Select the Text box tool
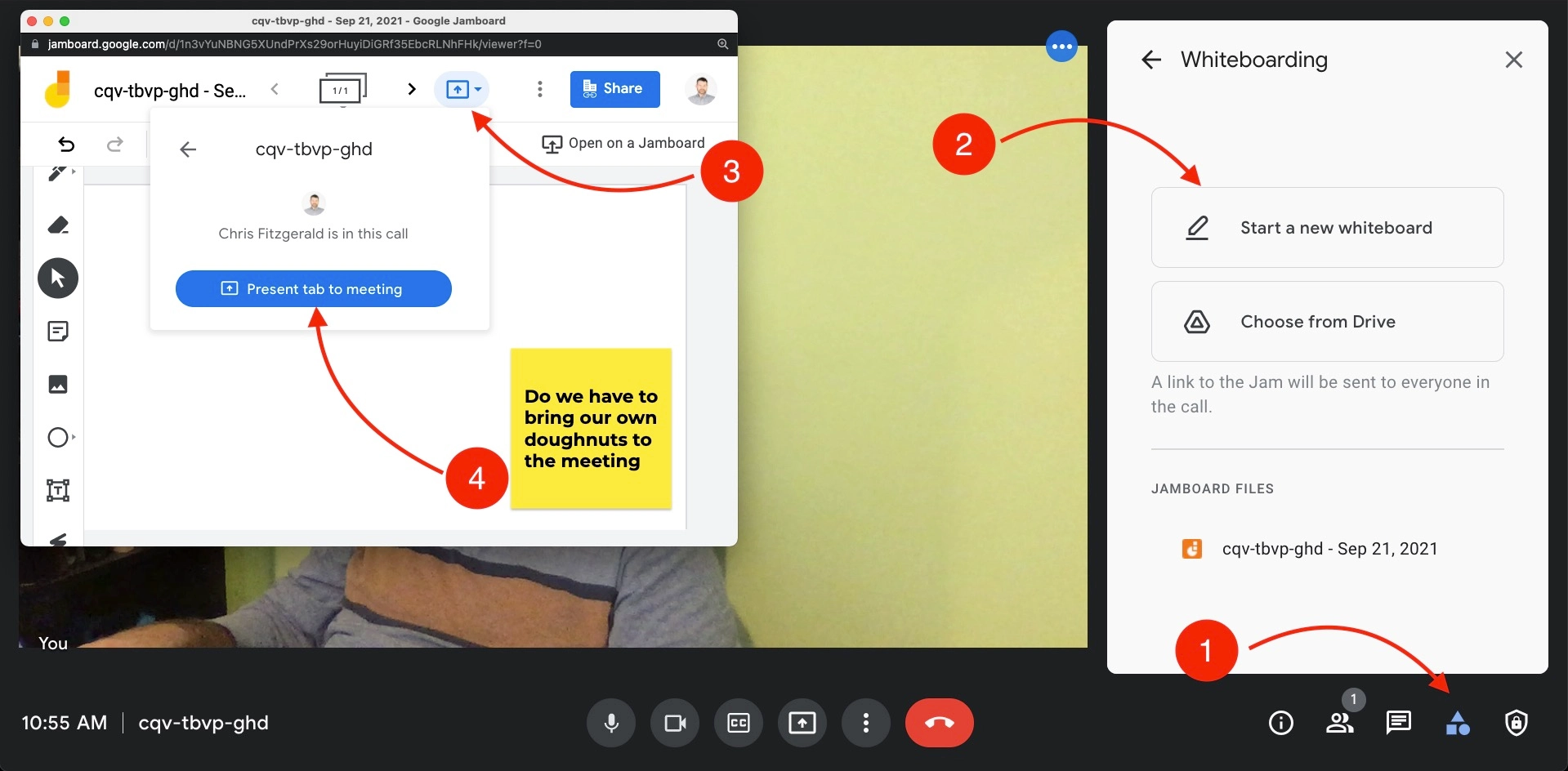Image resolution: width=1568 pixels, height=771 pixels. pyautogui.click(x=58, y=491)
